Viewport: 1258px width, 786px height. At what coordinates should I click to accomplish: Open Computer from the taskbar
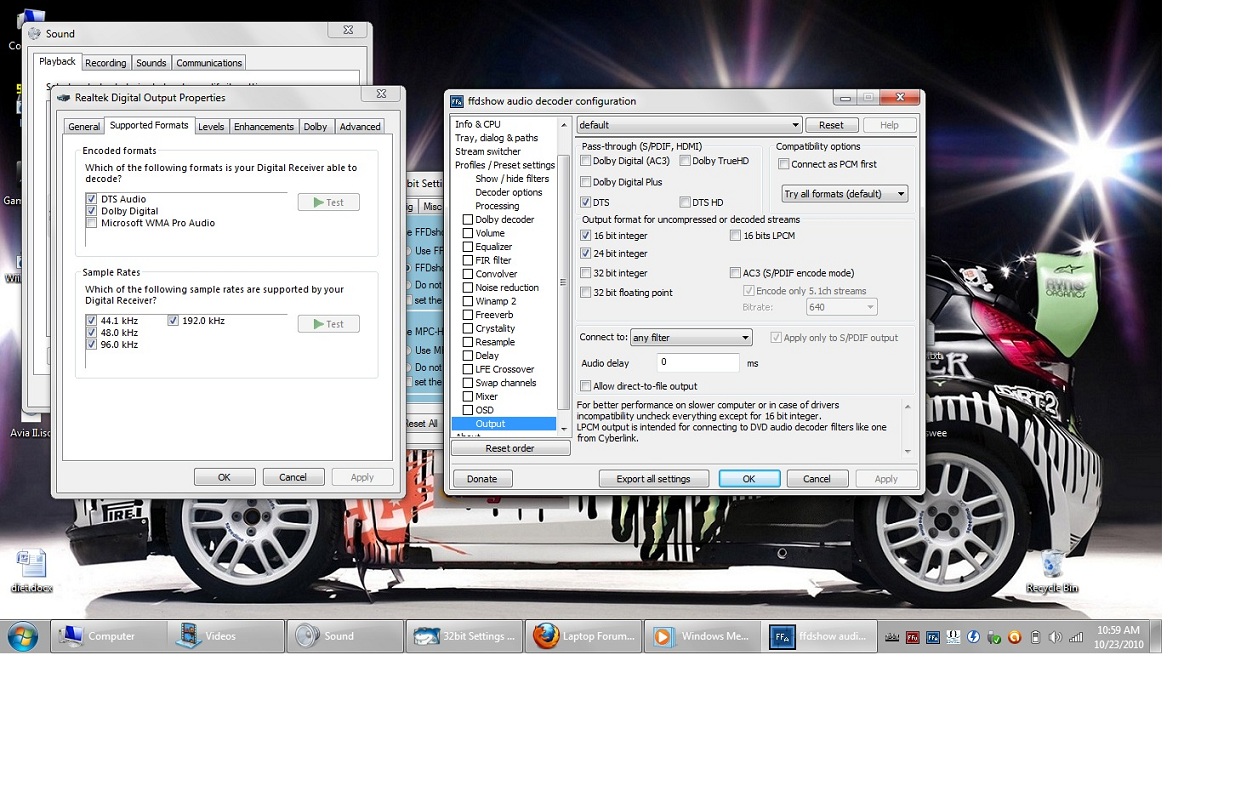tap(109, 636)
